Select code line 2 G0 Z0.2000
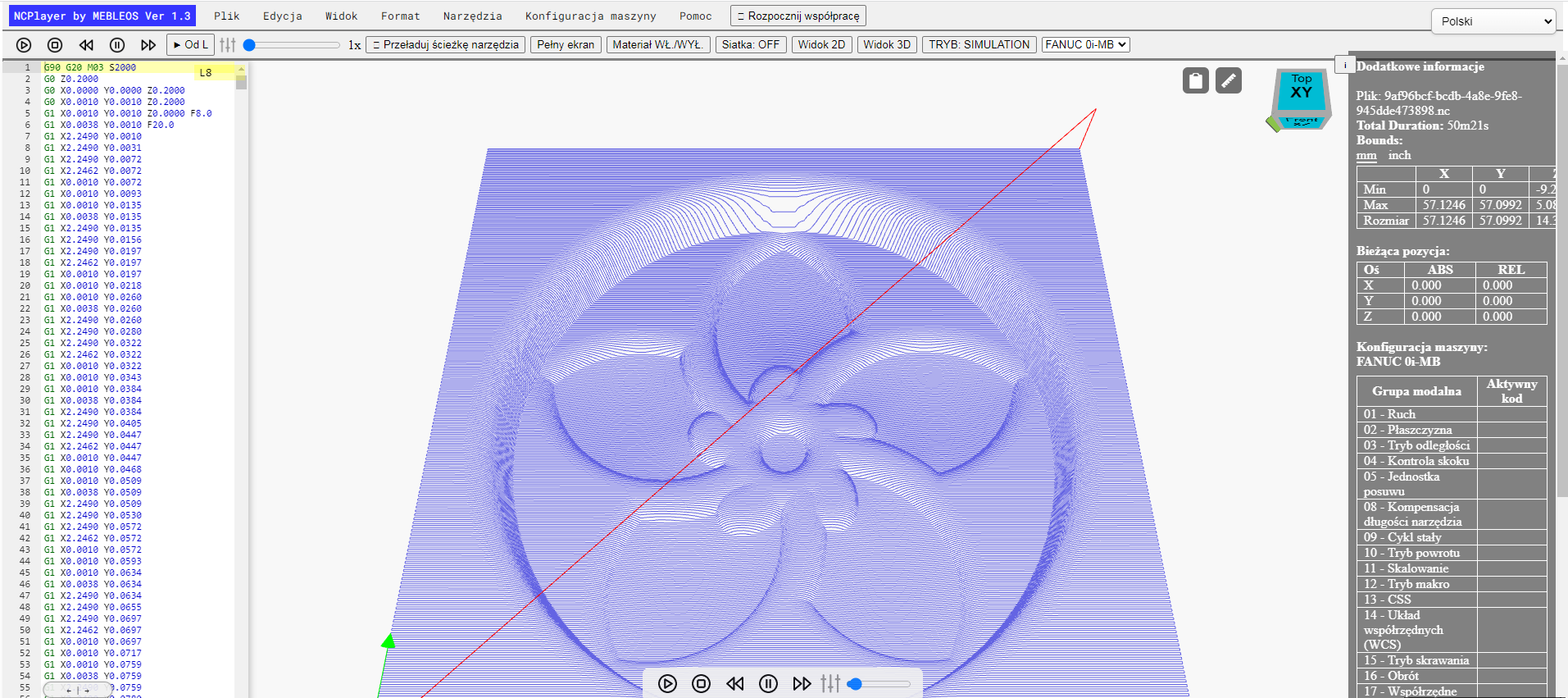 (71, 79)
